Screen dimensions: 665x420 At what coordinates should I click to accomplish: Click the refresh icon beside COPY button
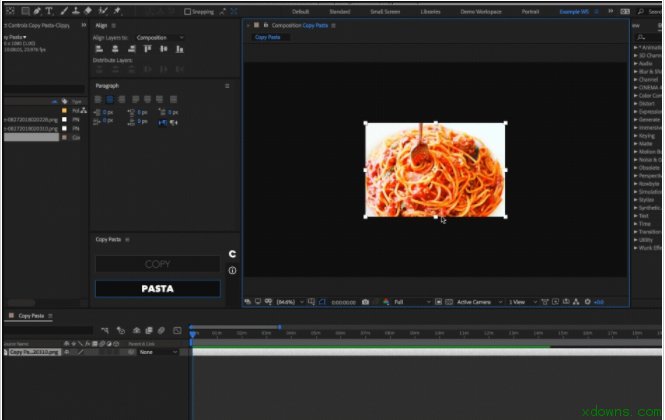[232, 254]
